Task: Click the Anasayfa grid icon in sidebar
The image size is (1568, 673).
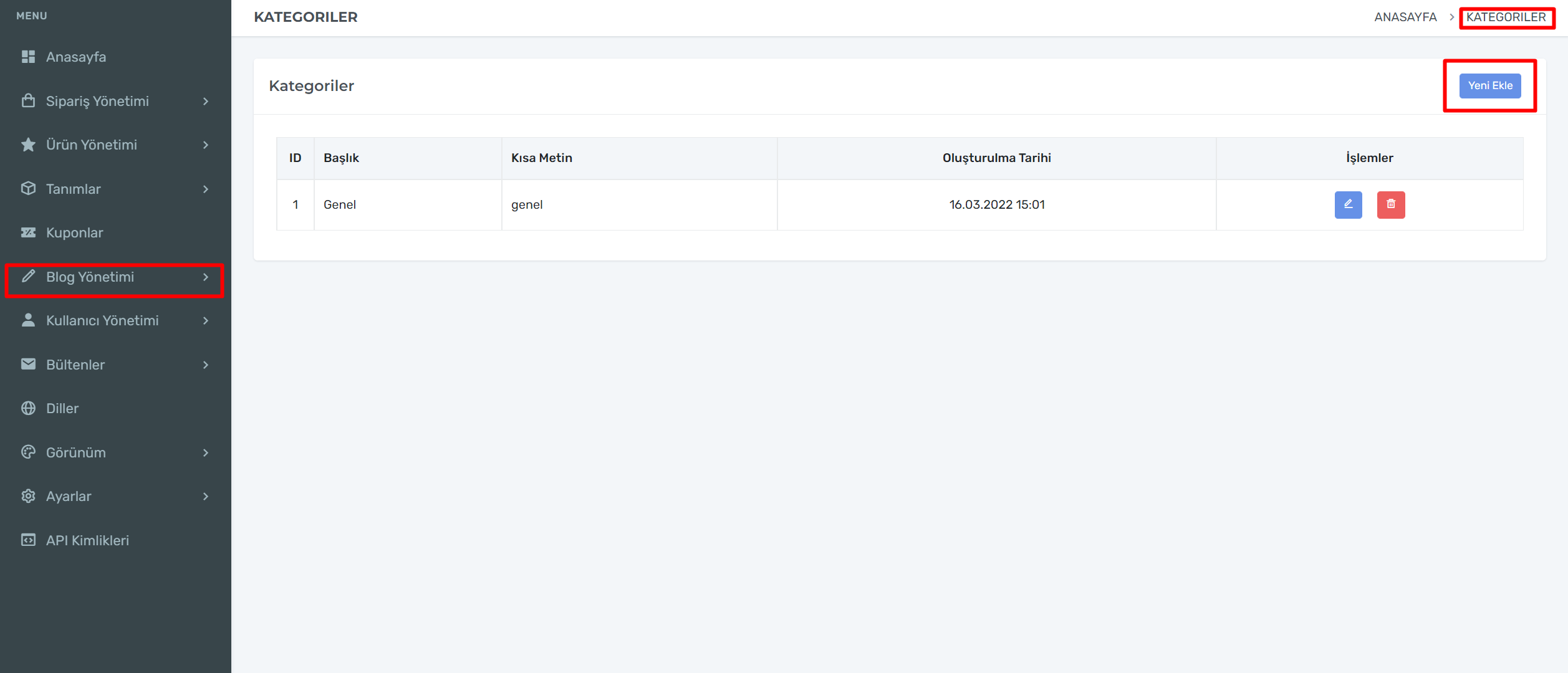Action: [x=28, y=57]
